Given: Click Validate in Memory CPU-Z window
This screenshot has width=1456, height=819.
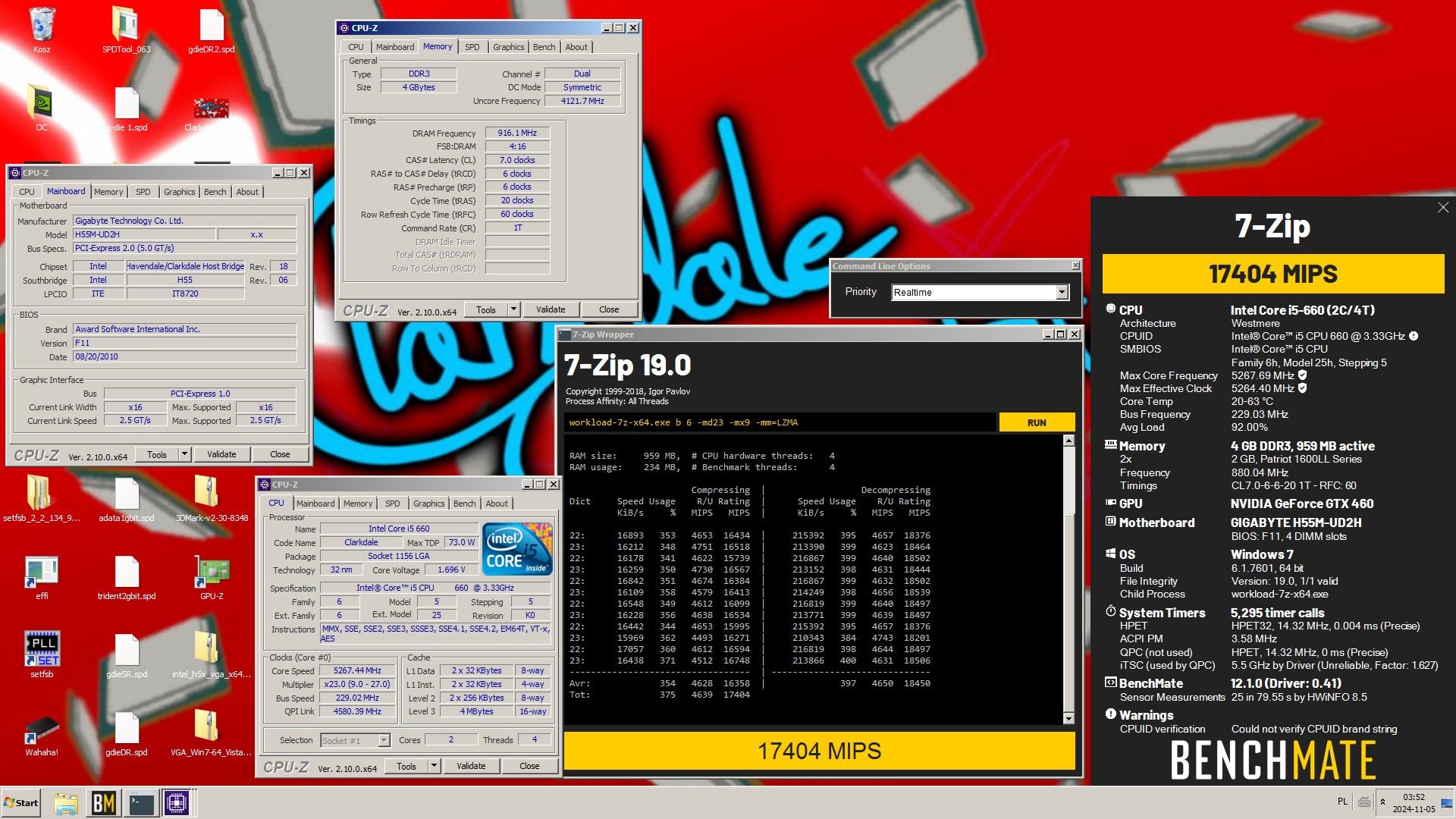Looking at the screenshot, I should click(x=551, y=309).
